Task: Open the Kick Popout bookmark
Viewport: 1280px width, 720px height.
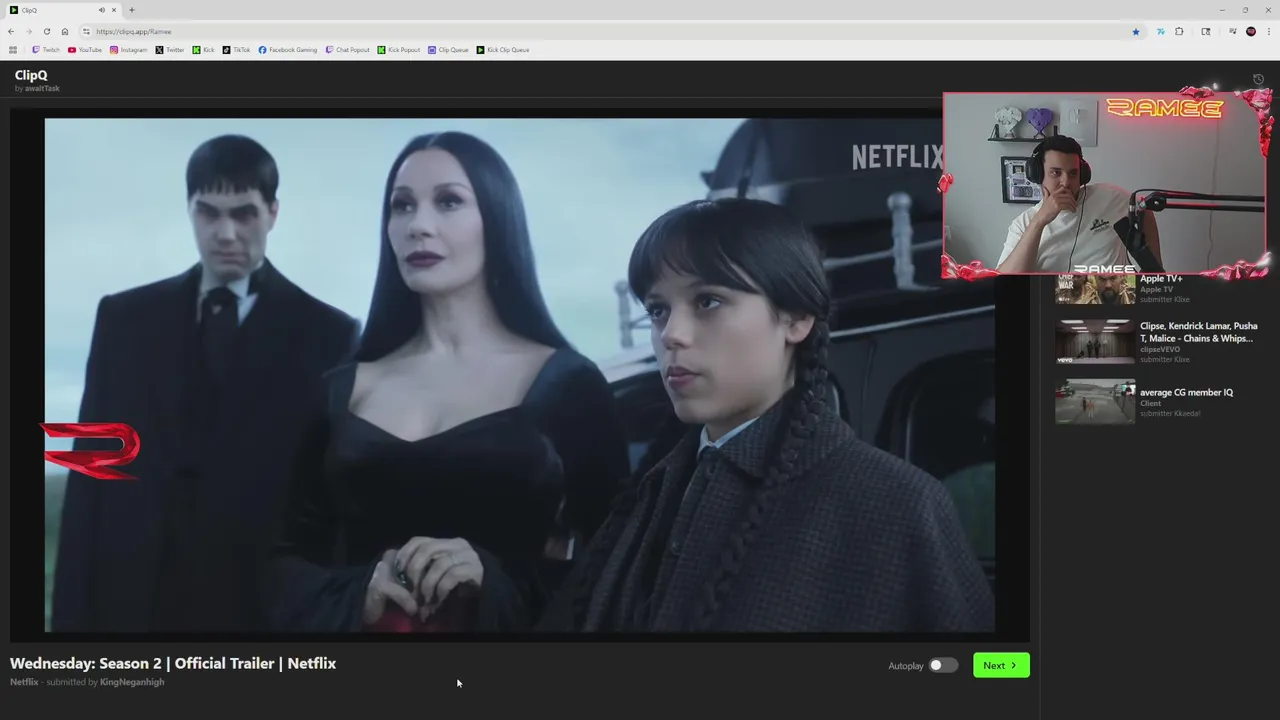Action: 399,50
